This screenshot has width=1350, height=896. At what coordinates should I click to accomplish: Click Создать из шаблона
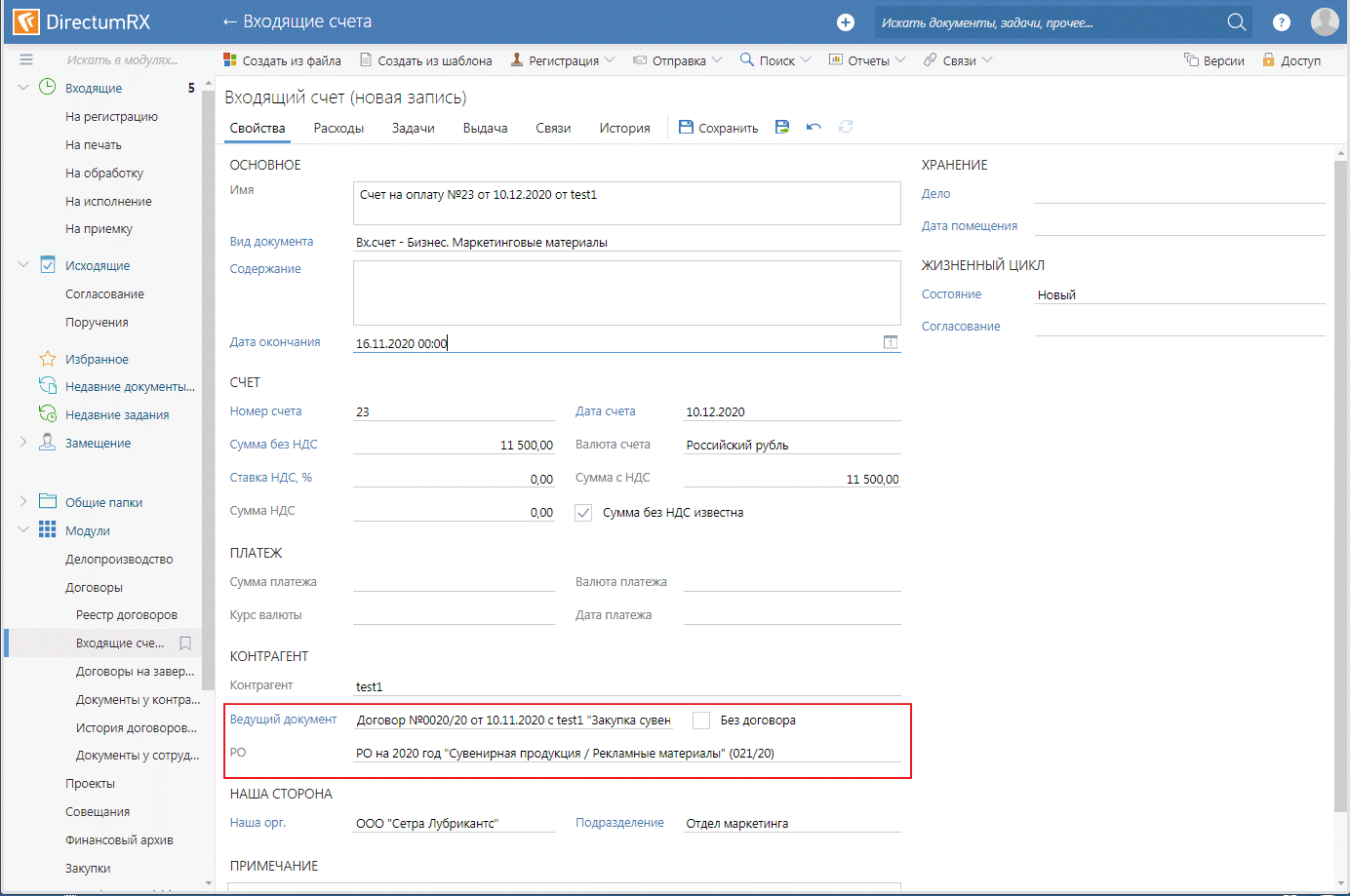click(426, 60)
